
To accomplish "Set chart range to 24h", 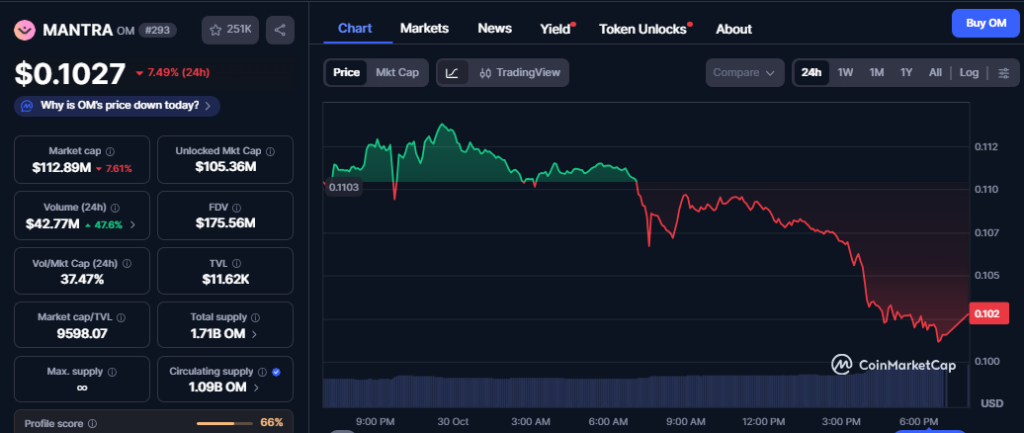I will click(811, 72).
